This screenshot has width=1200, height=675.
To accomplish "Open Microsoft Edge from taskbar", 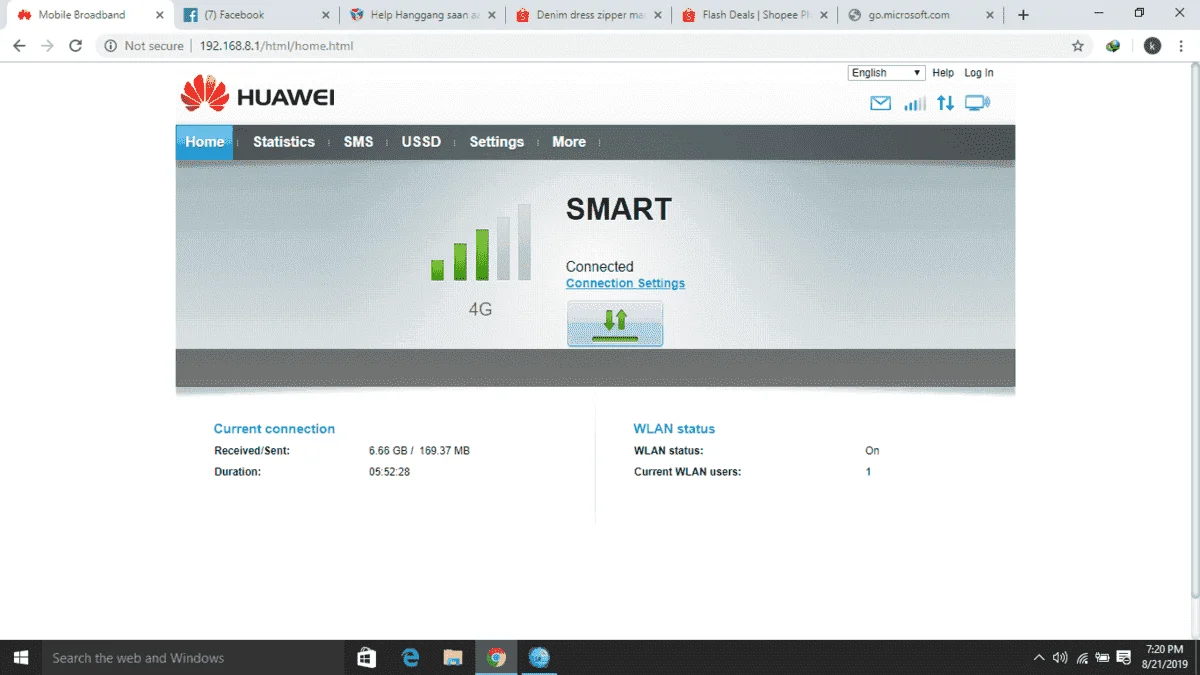I will [x=410, y=657].
